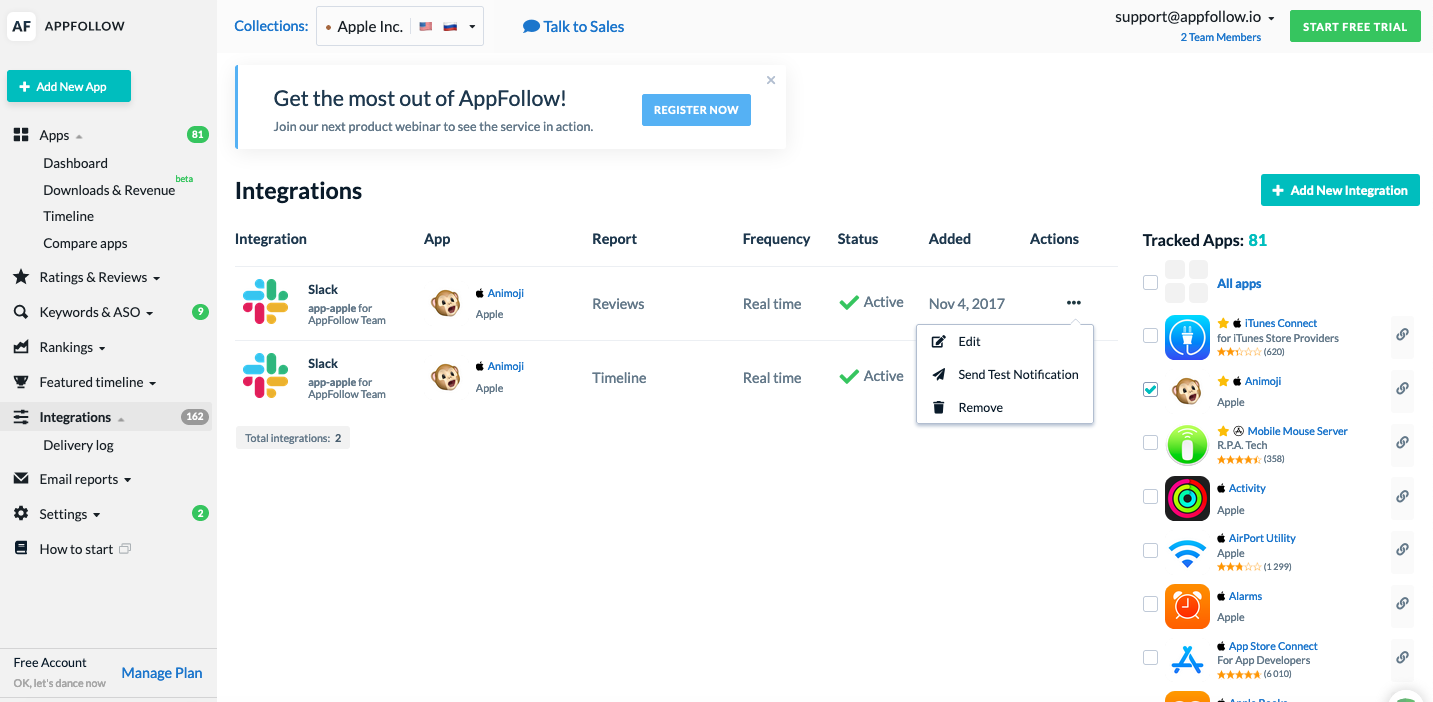Check the App Store Connect checkbox
Image resolution: width=1433 pixels, height=702 pixels.
[1150, 657]
